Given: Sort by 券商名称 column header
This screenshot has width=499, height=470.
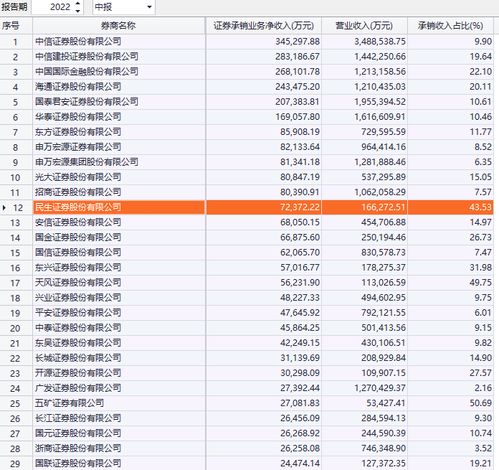Looking at the screenshot, I should click(x=119, y=26).
